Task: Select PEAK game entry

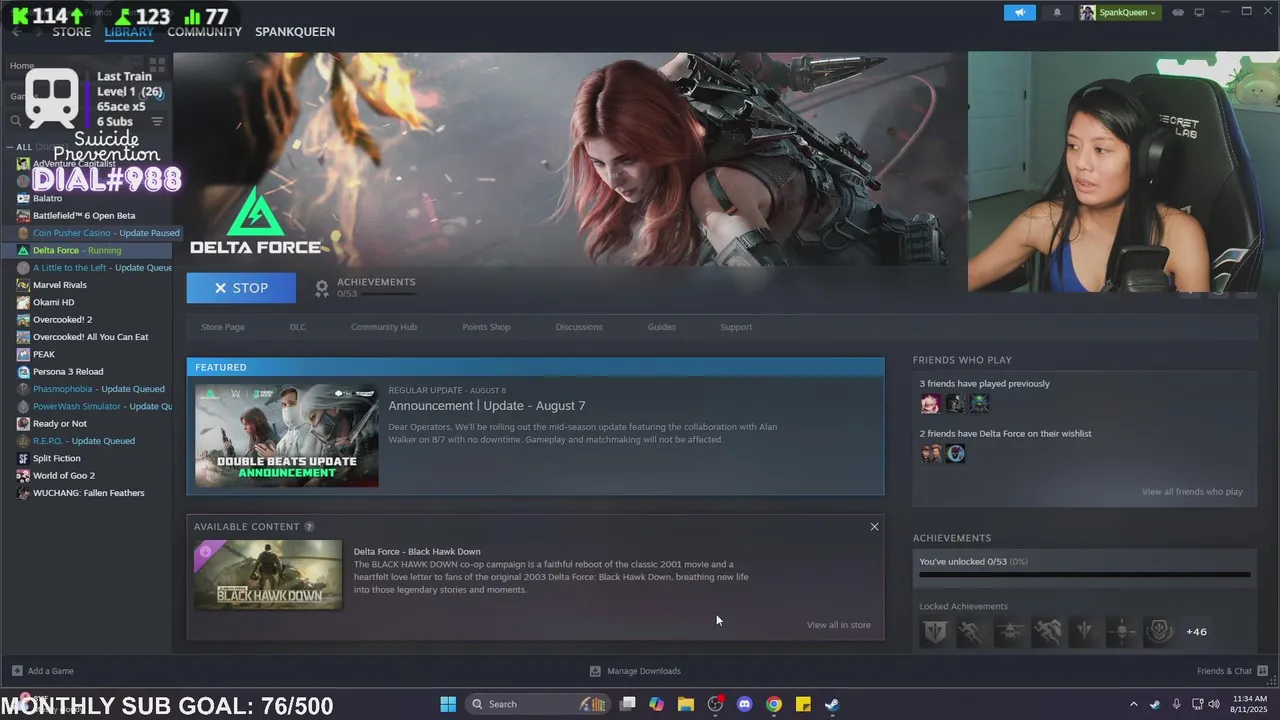Action: tap(44, 354)
